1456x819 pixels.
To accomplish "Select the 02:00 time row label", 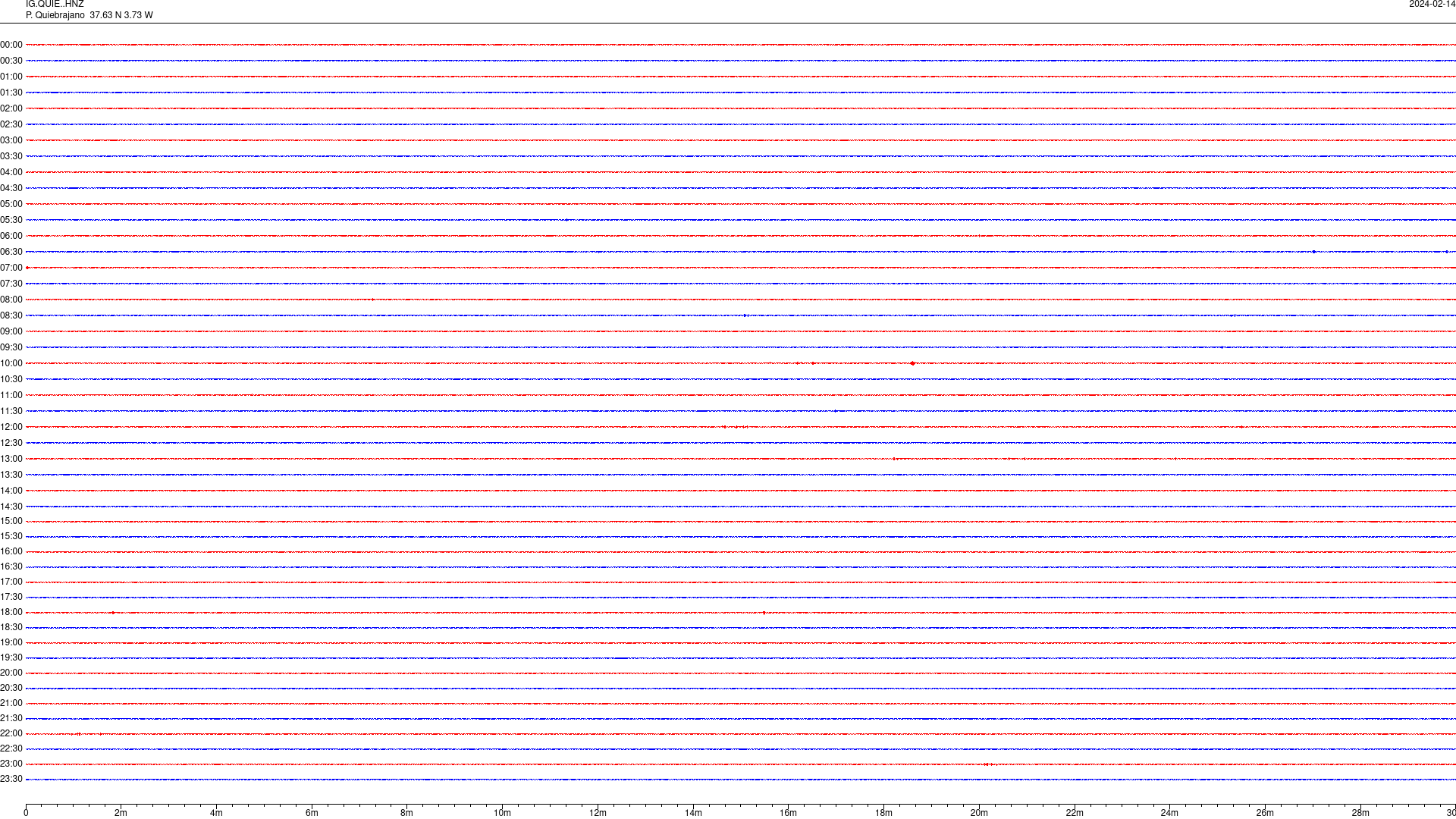I will pos(11,108).
